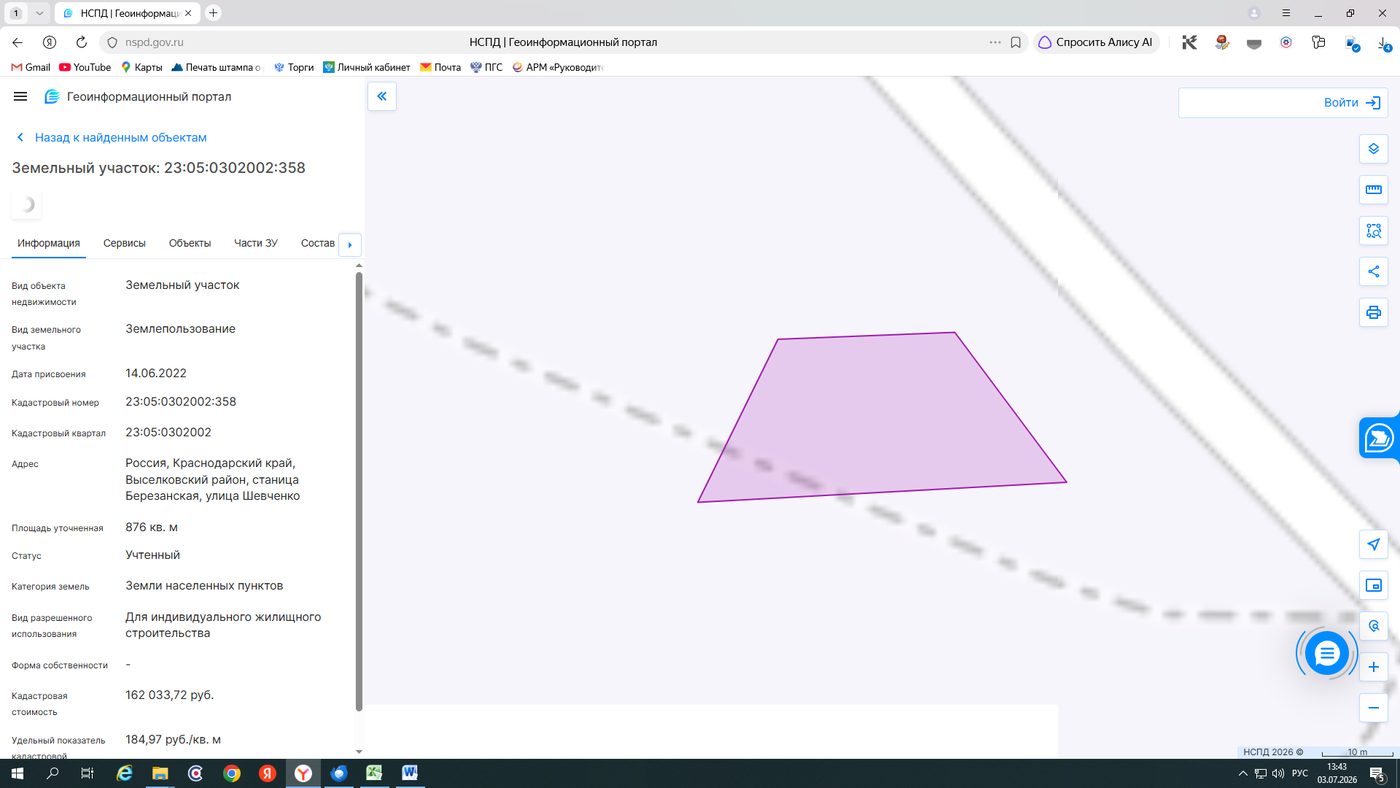Open the browser main menu
The image size is (1400, 788).
pos(1285,13)
